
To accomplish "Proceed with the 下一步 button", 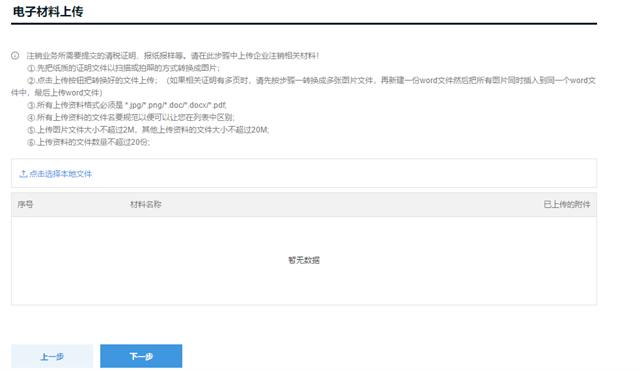I will point(141,356).
